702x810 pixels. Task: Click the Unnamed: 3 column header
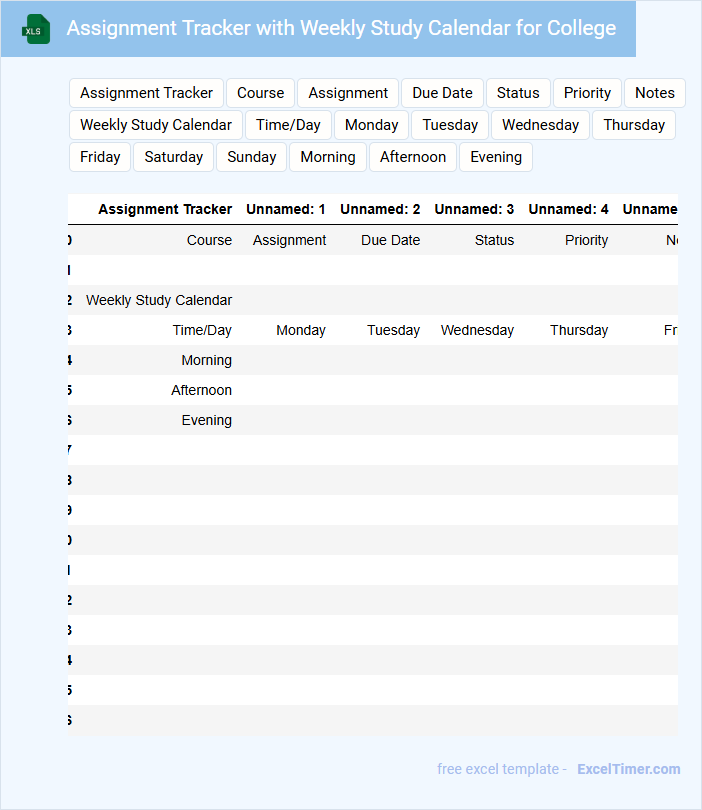point(474,209)
